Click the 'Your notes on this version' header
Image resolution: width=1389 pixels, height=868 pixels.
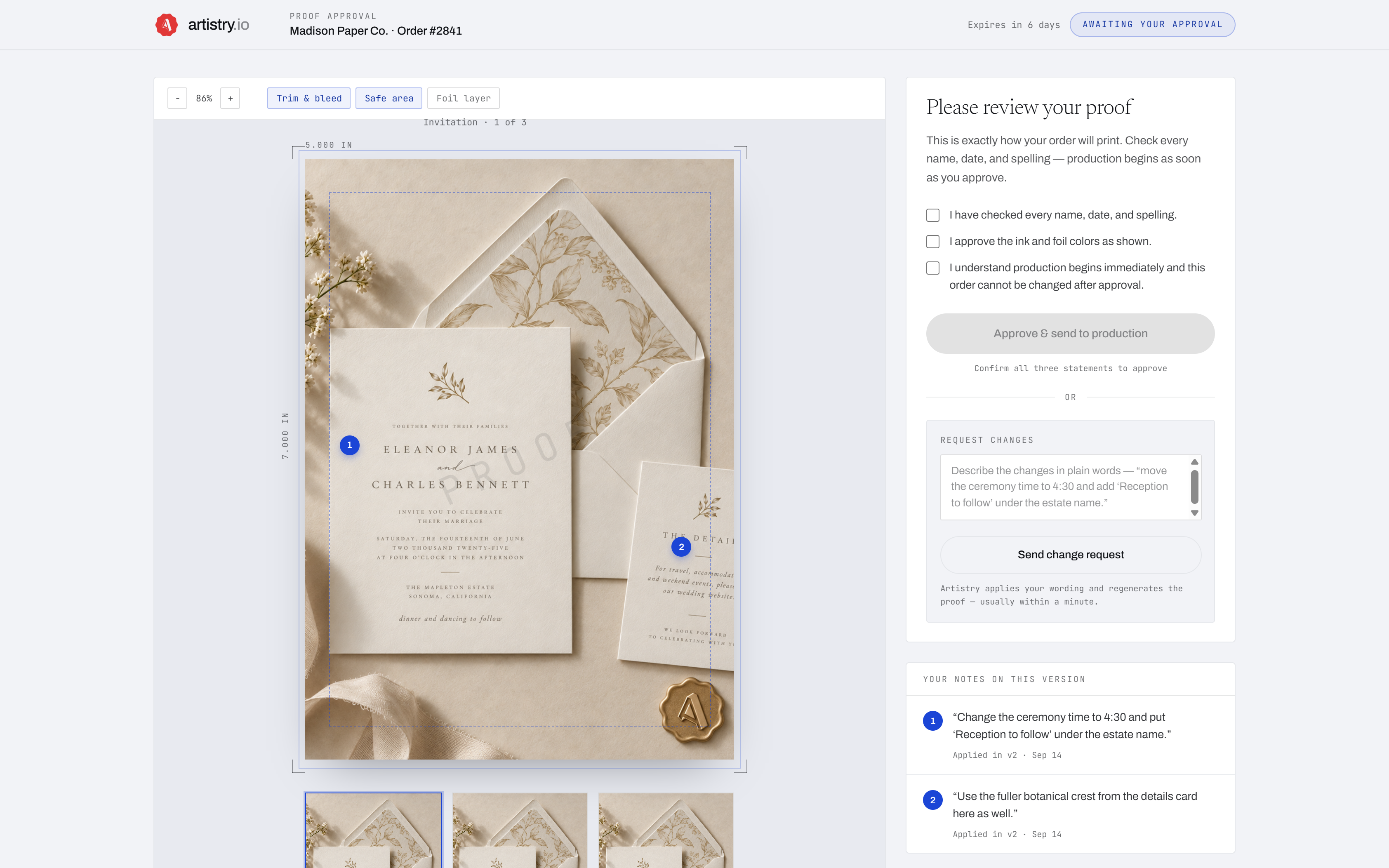(1004, 679)
